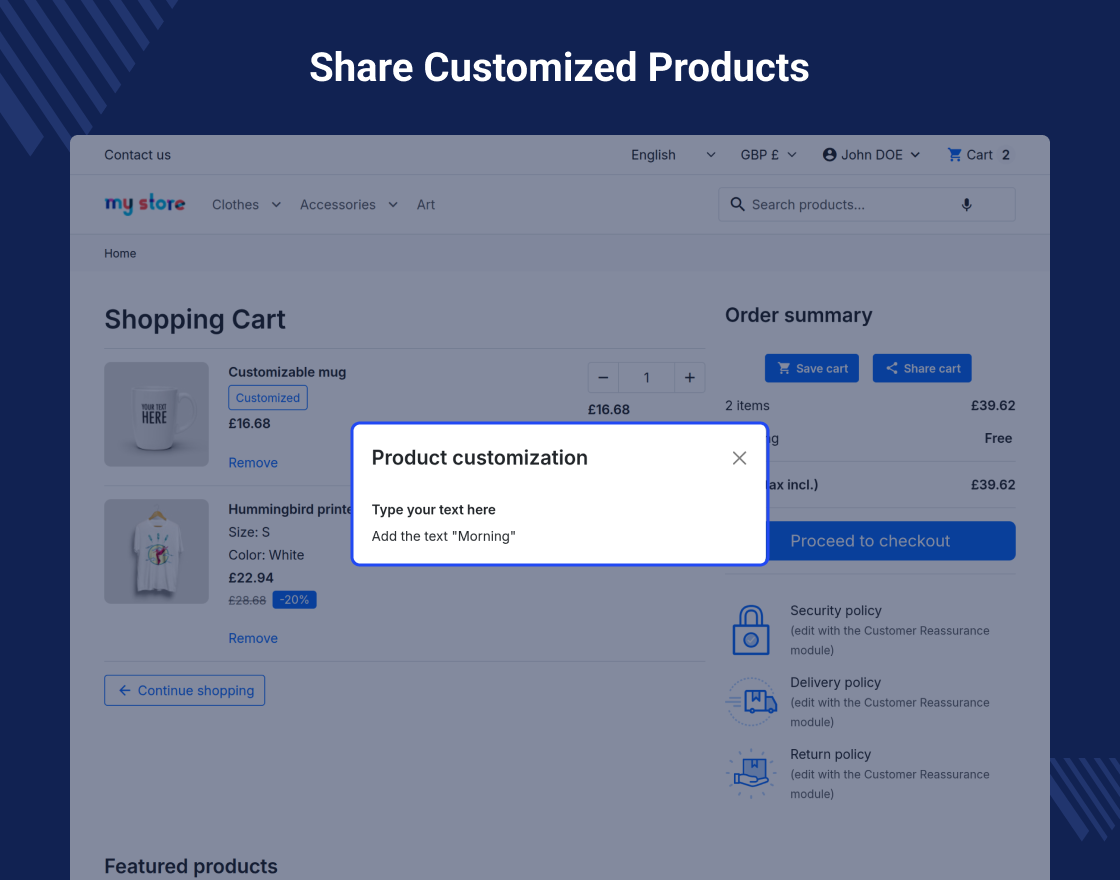Click the Contact us link

point(137,155)
